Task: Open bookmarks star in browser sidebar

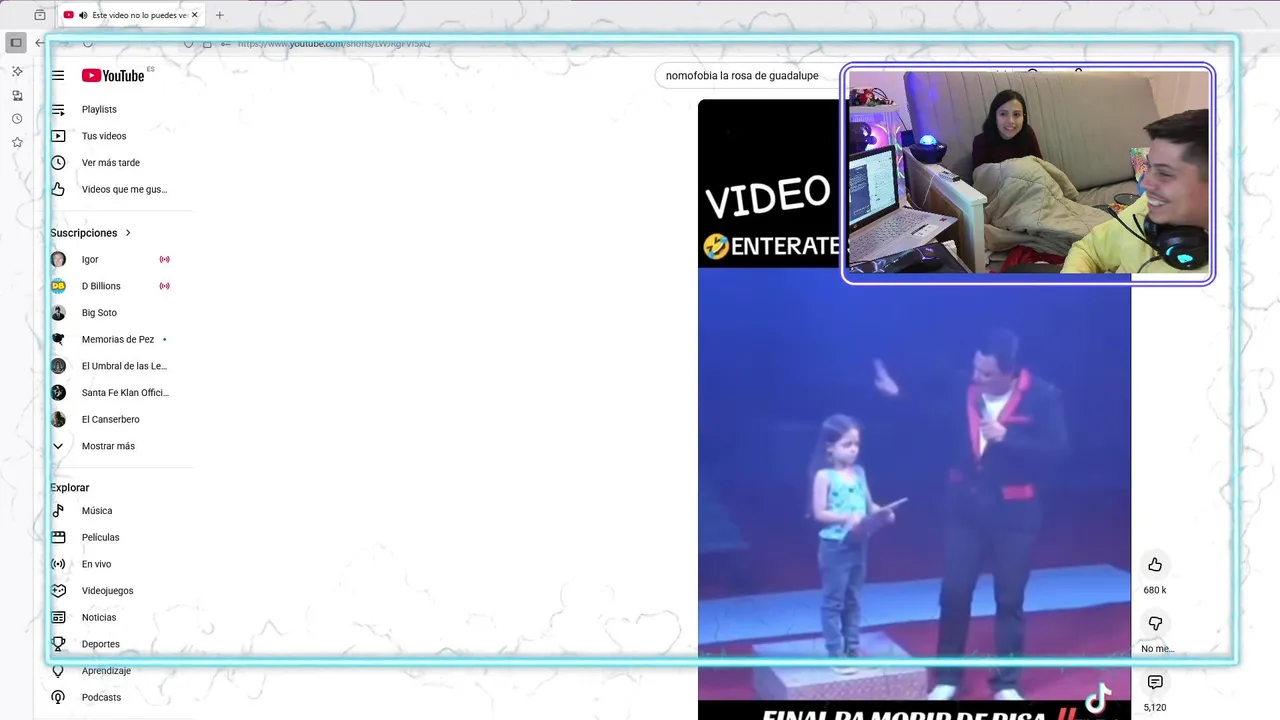Action: pyautogui.click(x=17, y=143)
